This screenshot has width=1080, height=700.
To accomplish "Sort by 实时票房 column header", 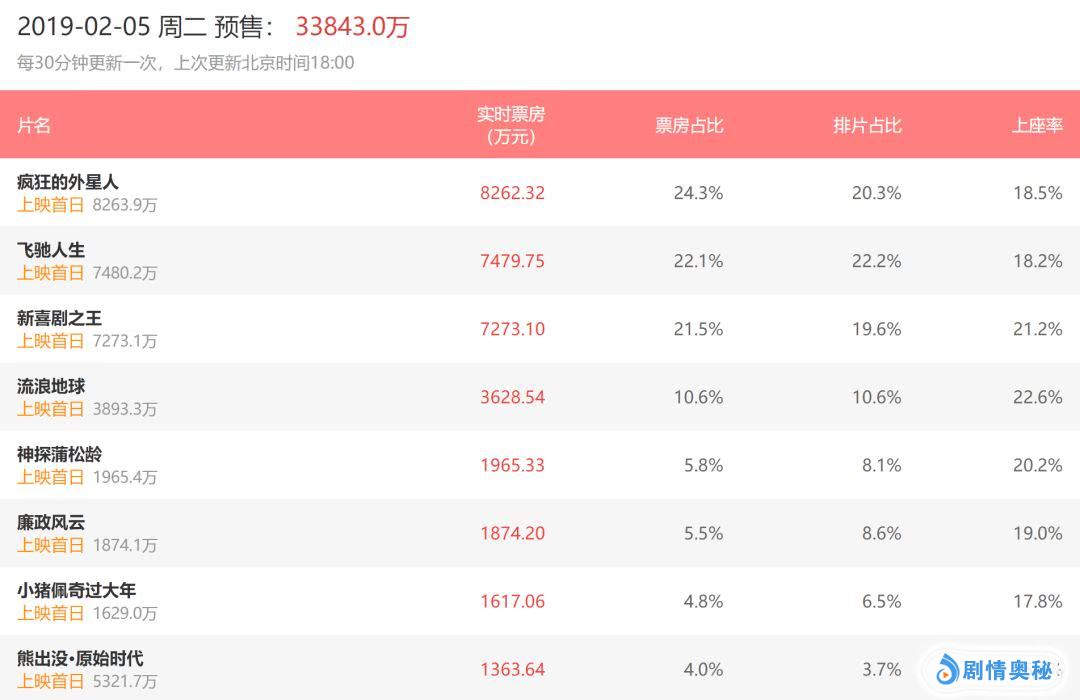I will (x=512, y=125).
